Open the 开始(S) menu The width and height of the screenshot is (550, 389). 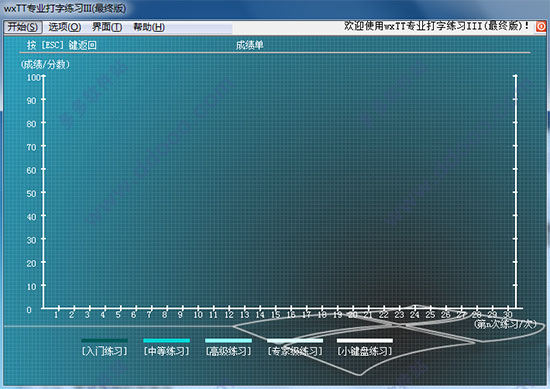point(23,27)
